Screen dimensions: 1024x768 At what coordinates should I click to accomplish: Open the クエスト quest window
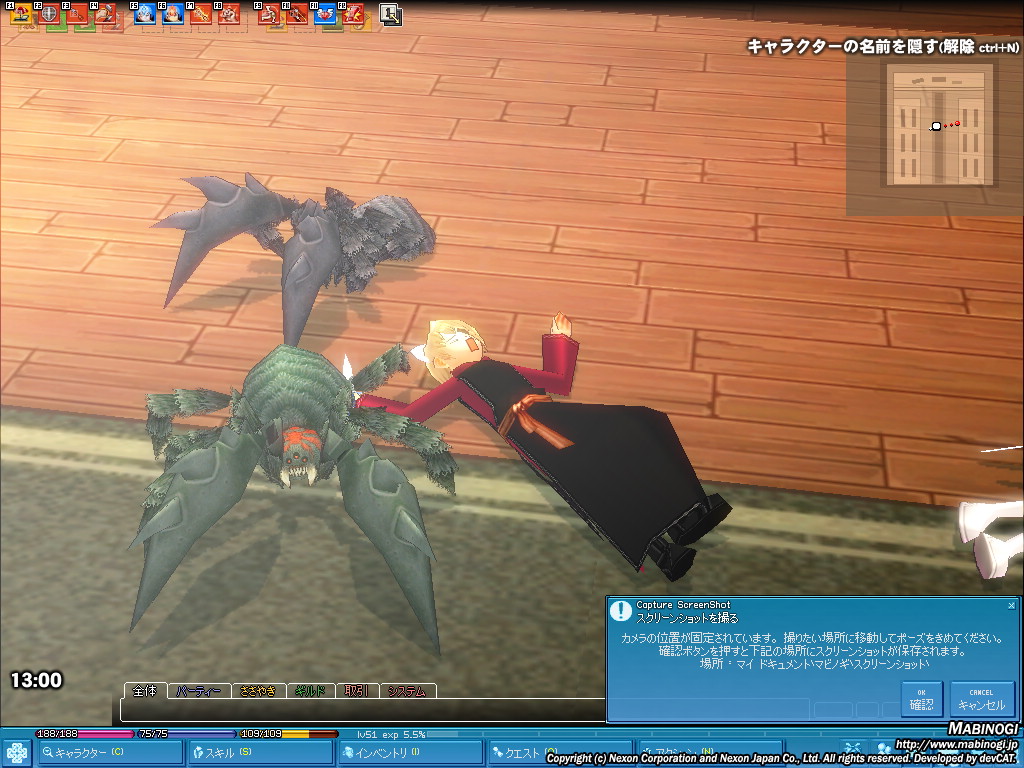pos(560,753)
